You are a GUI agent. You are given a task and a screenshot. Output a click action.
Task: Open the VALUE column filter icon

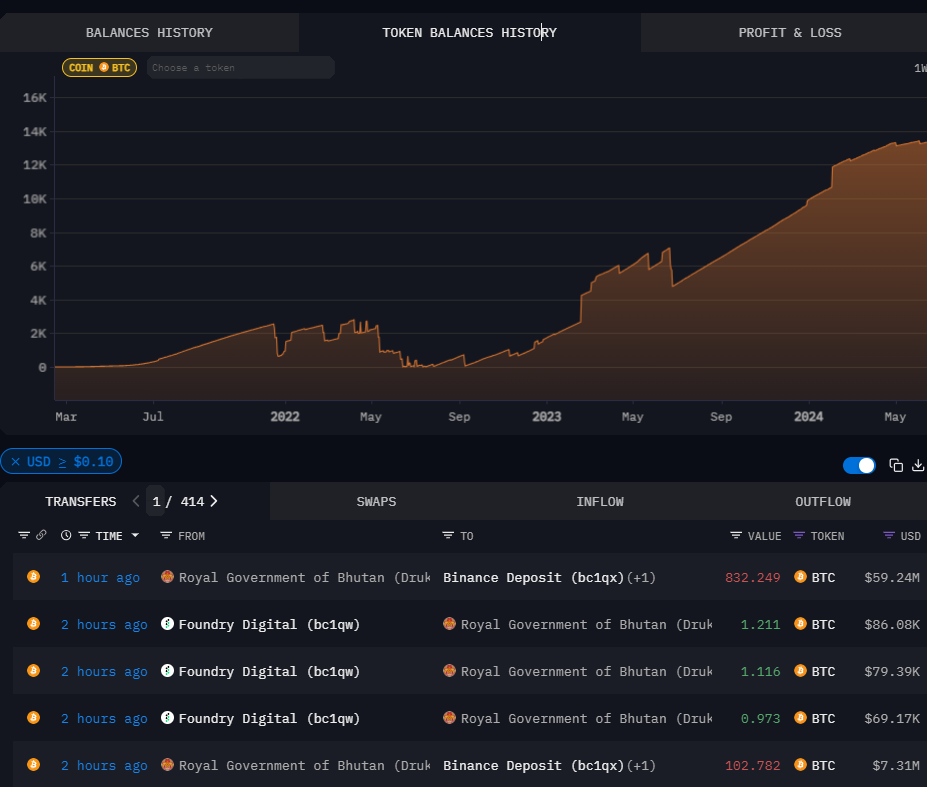[x=736, y=536]
